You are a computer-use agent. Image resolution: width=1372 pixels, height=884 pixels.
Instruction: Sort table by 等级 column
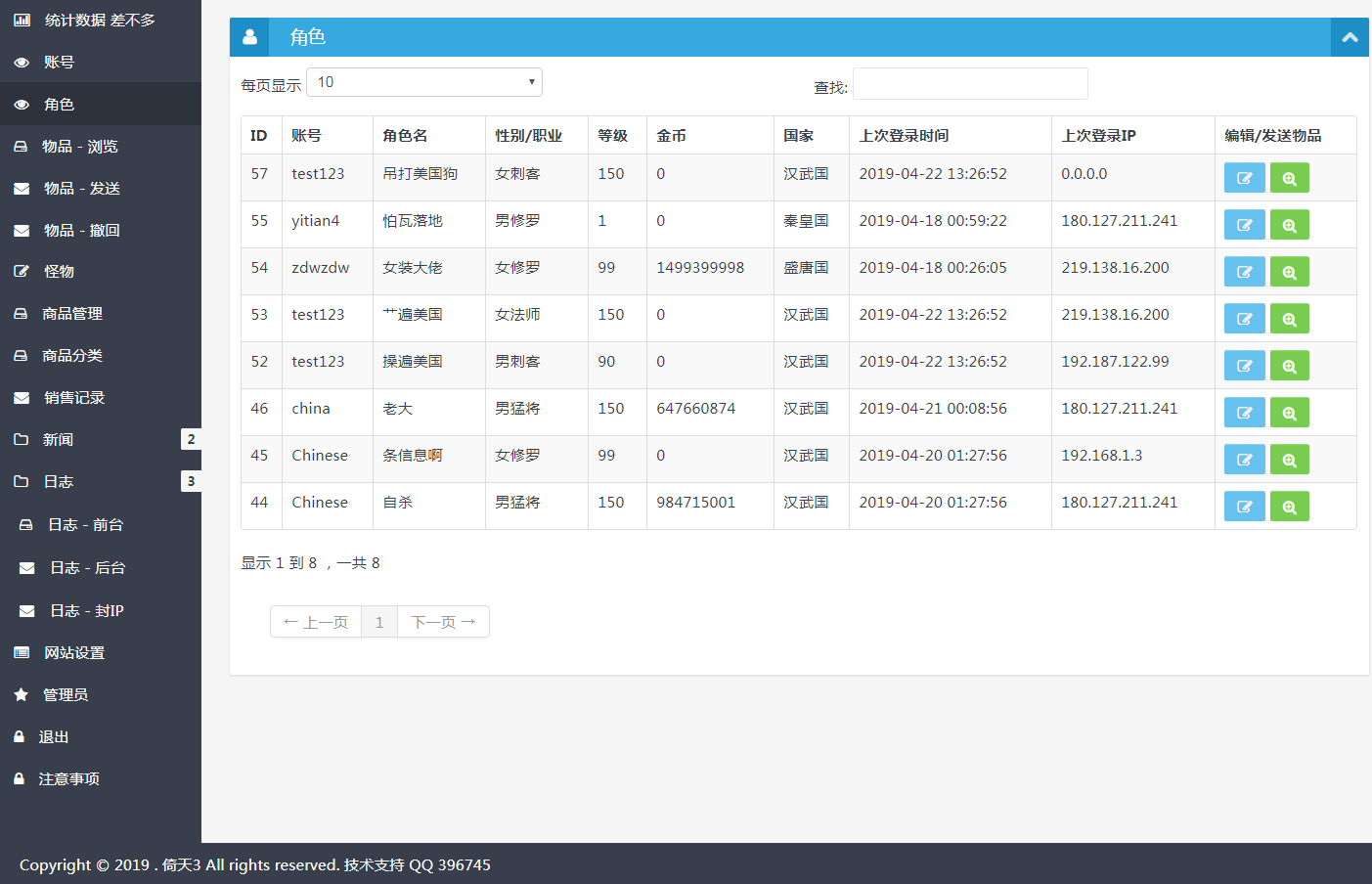click(x=617, y=136)
